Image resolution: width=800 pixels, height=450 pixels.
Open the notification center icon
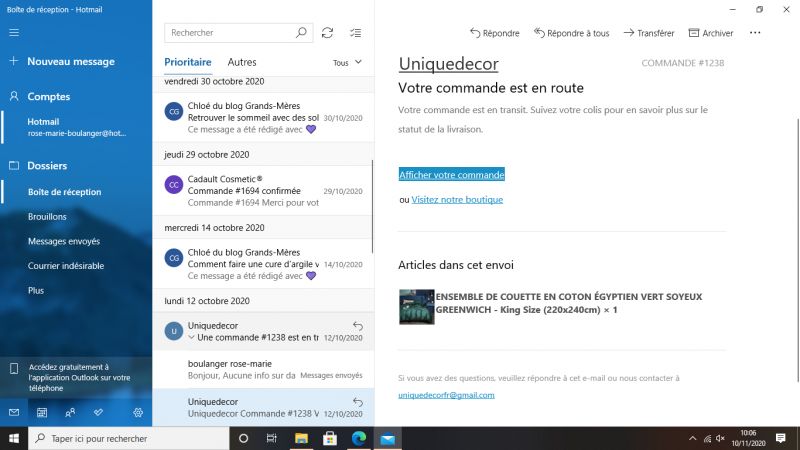781,438
